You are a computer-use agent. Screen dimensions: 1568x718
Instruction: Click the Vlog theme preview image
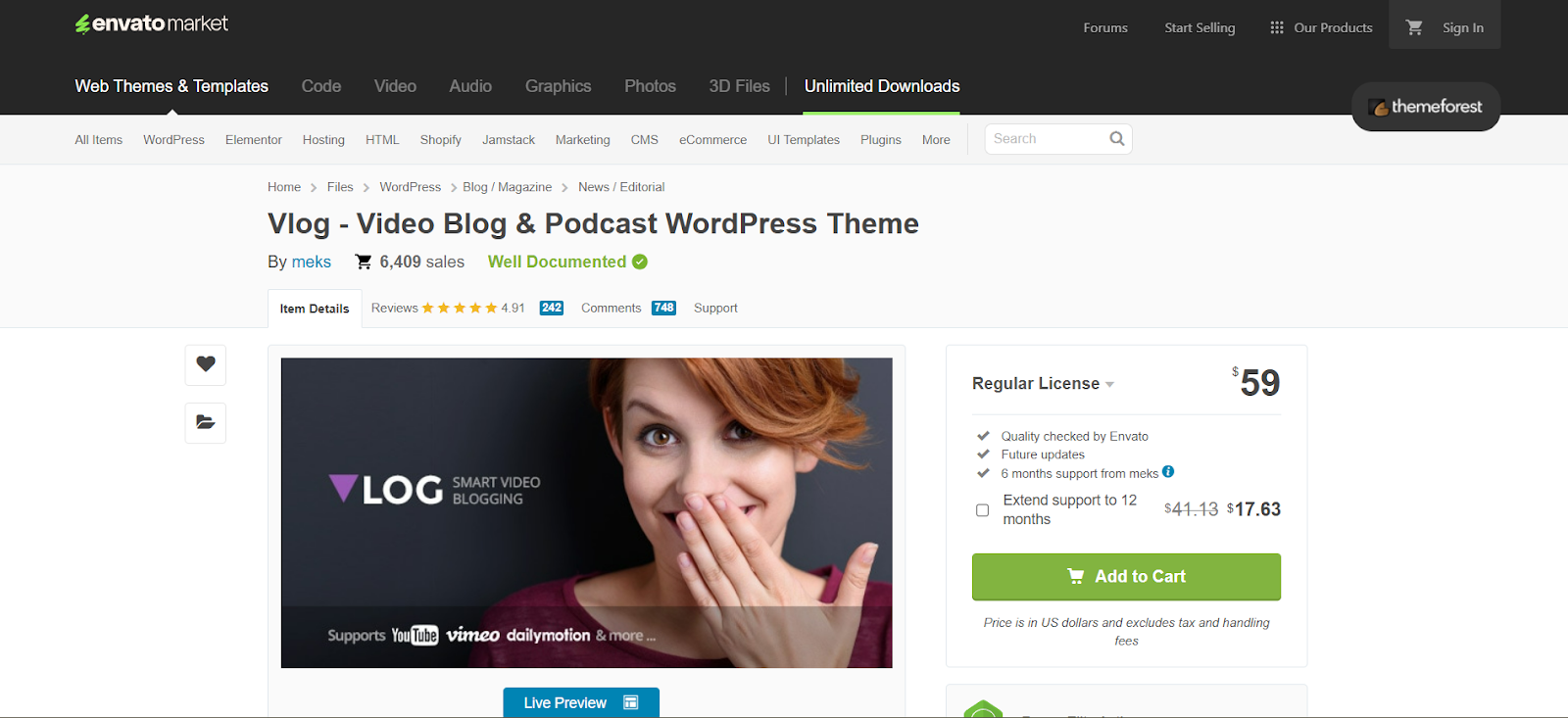(x=586, y=512)
